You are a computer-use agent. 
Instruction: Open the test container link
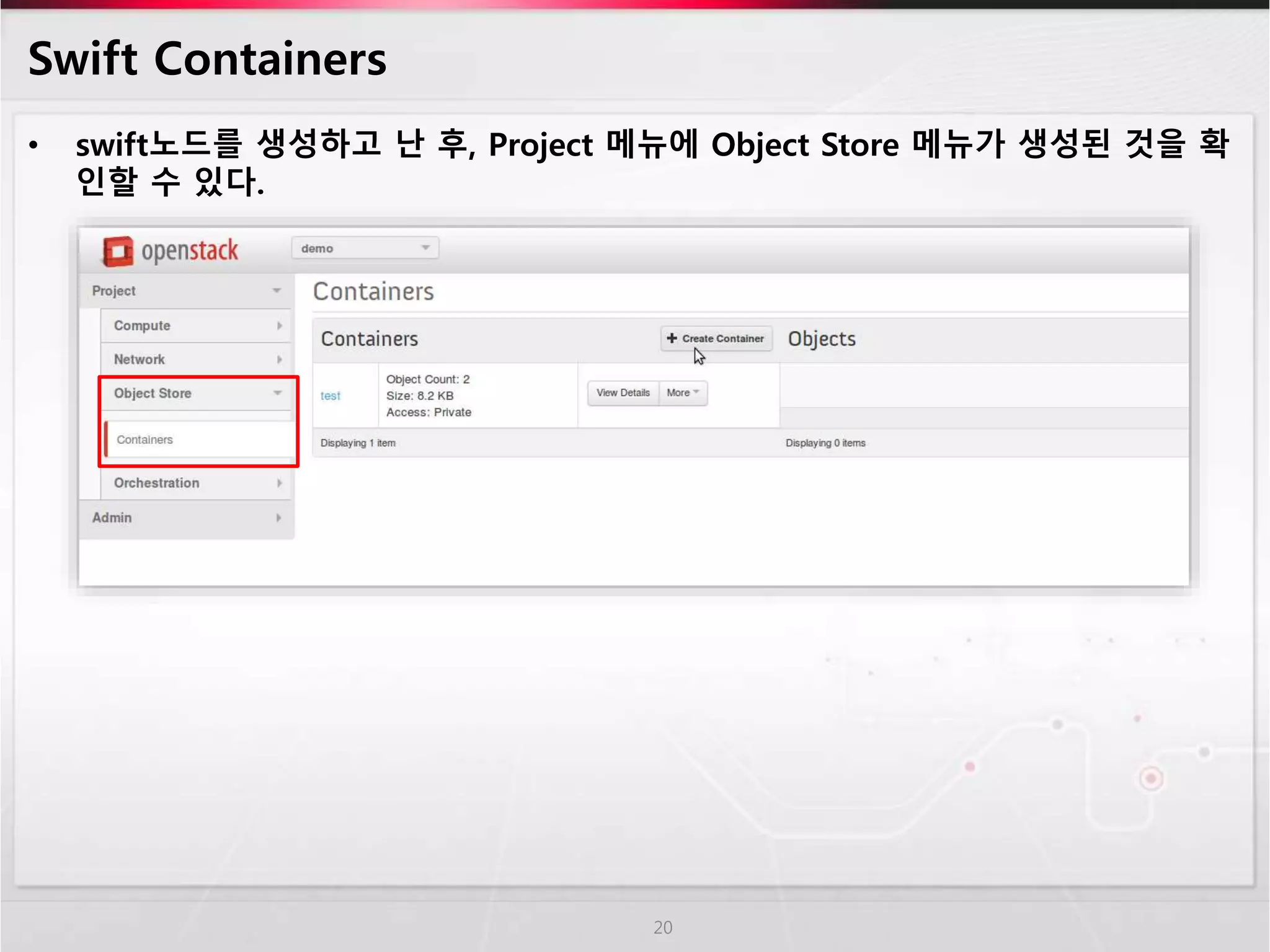pyautogui.click(x=331, y=395)
